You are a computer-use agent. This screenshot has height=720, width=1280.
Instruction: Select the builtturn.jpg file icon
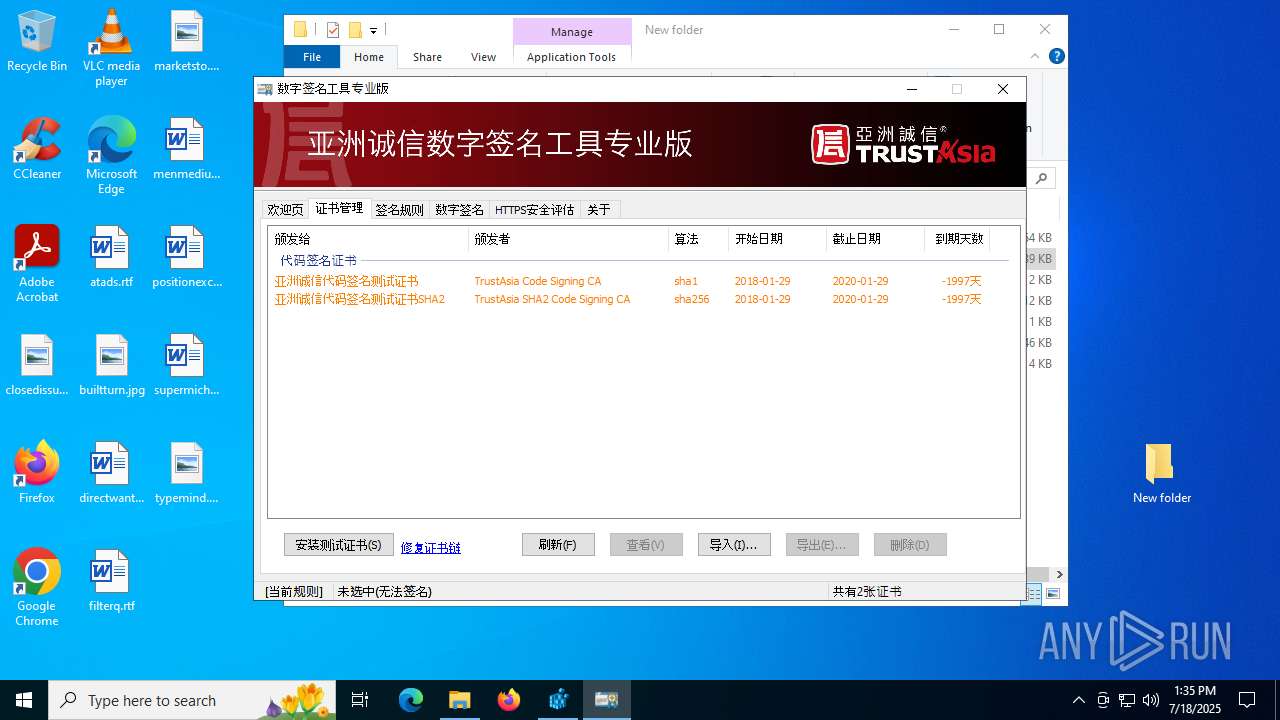(111, 365)
